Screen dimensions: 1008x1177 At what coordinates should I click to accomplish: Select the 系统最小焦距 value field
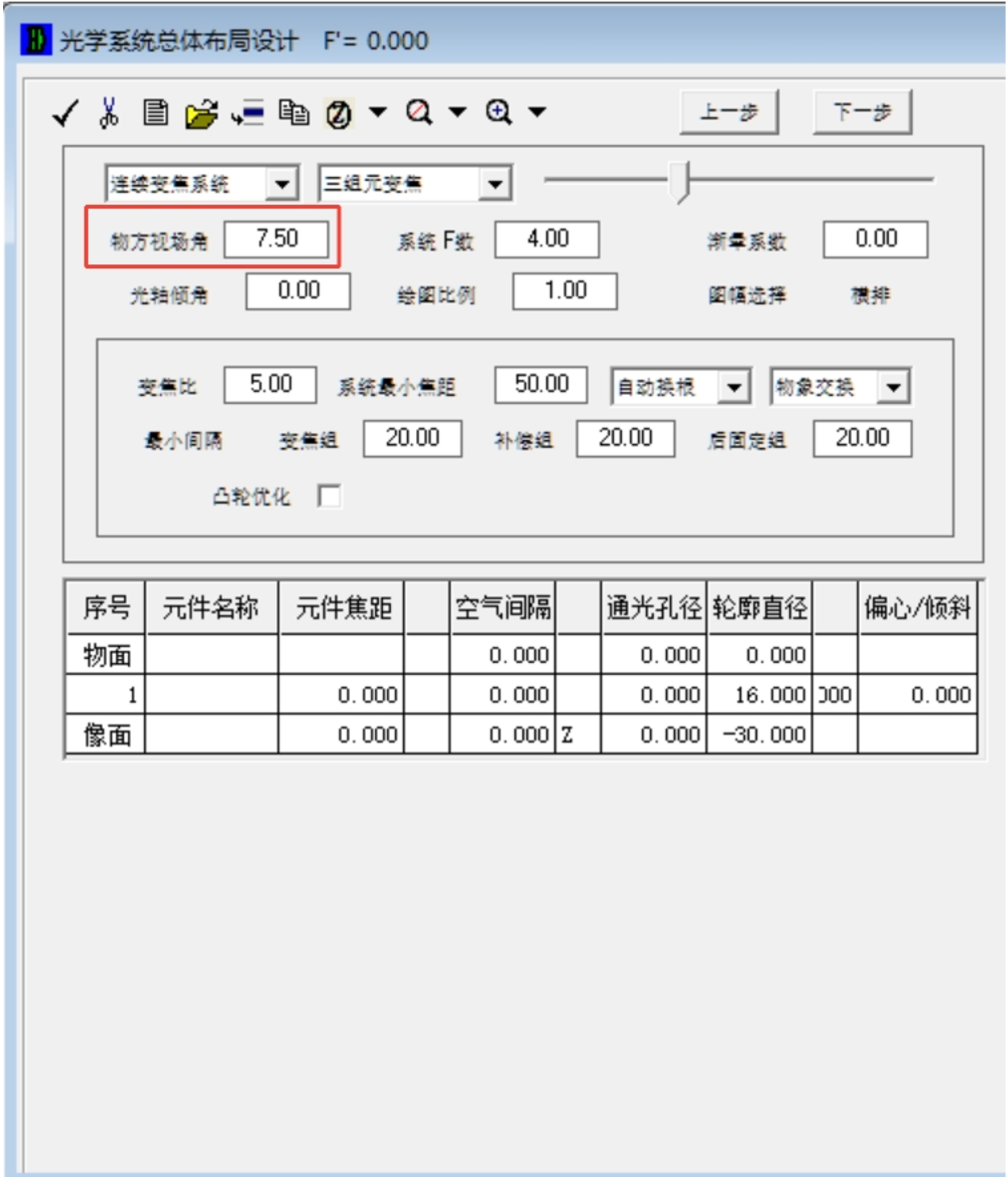[541, 385]
